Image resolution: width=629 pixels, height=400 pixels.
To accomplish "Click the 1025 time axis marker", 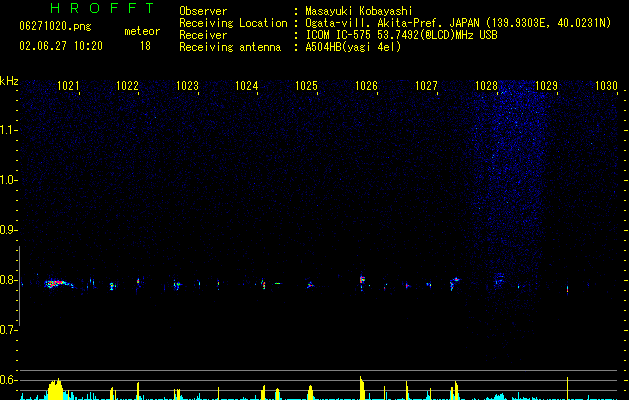I will click(306, 86).
